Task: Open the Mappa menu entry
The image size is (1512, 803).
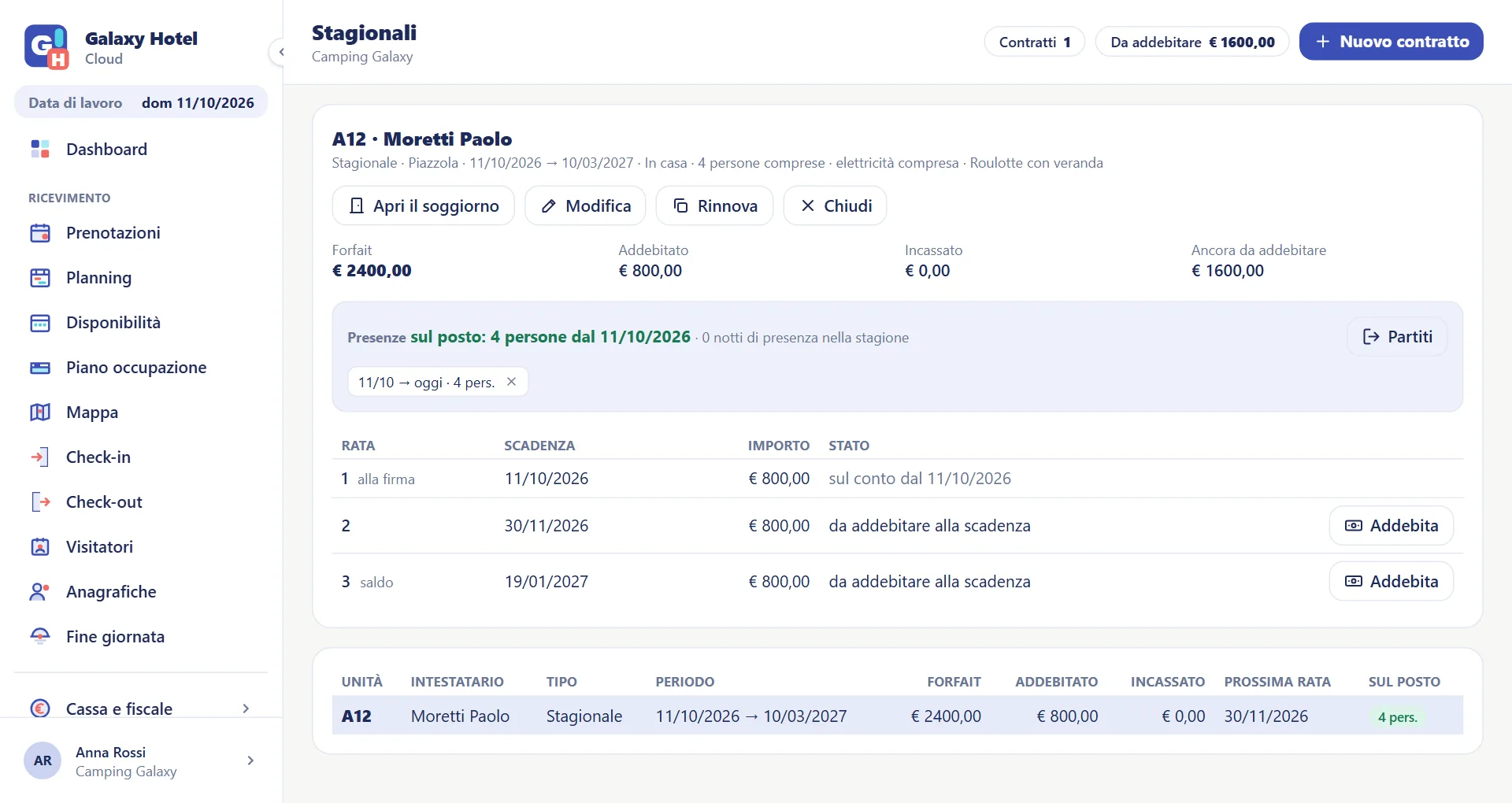Action: pos(141,413)
